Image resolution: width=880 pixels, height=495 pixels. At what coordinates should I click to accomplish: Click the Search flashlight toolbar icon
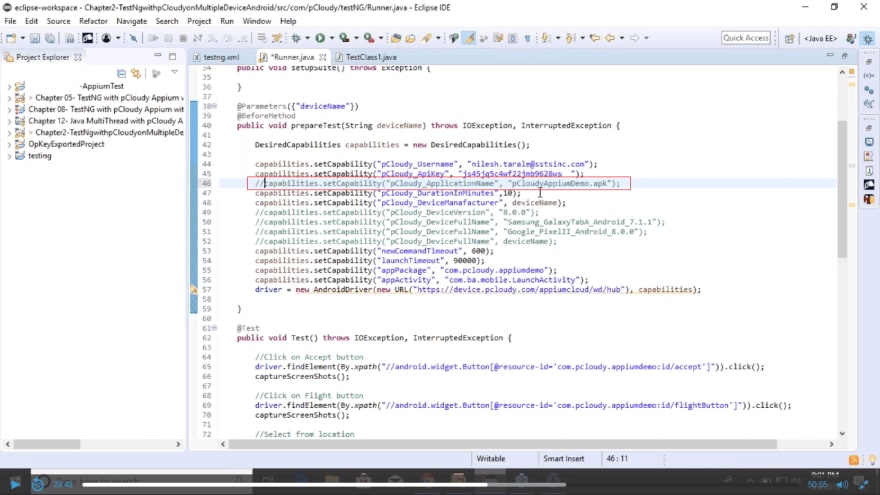(427, 38)
